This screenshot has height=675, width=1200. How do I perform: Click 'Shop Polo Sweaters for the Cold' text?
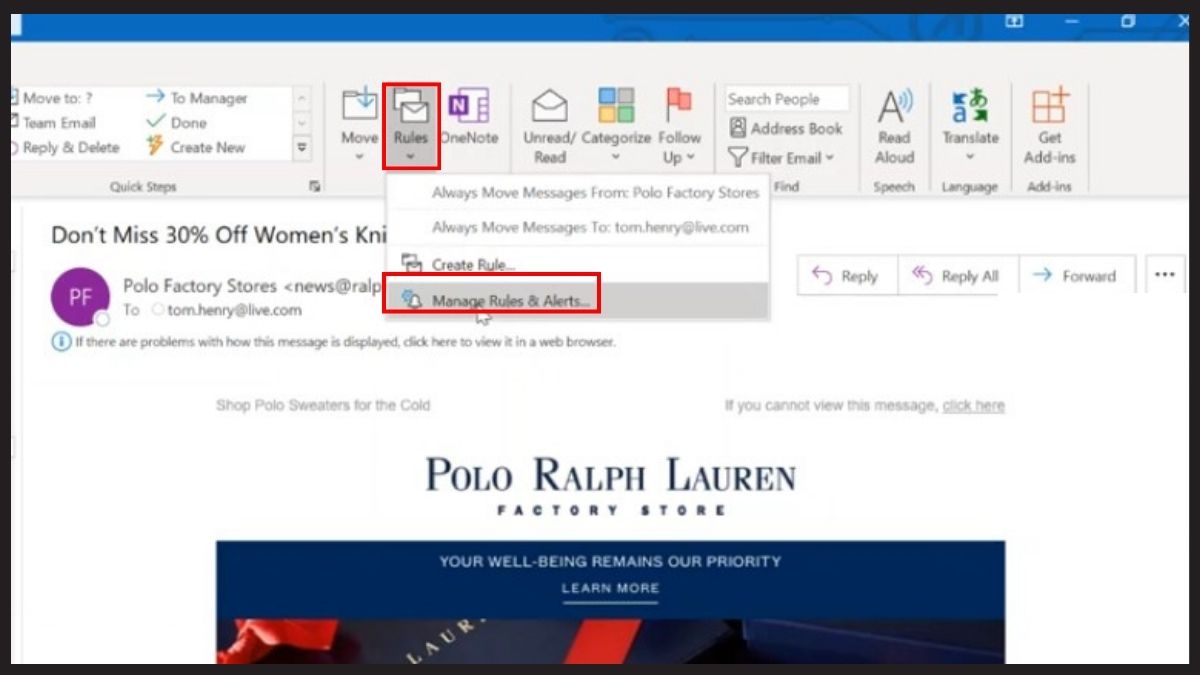[x=323, y=405]
